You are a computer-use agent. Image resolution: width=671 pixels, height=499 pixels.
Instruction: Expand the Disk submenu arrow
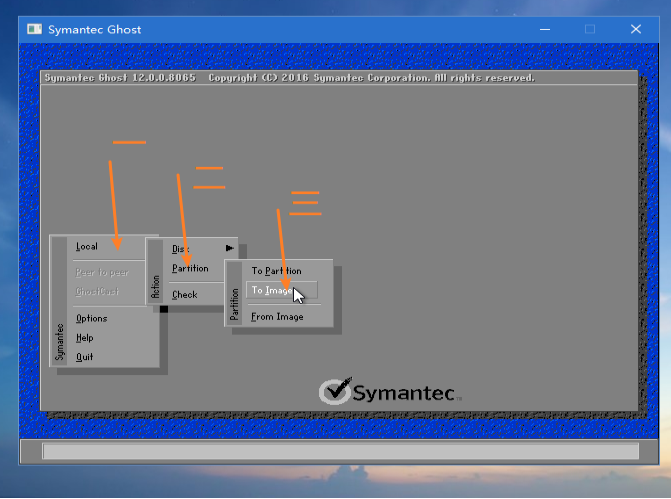pyautogui.click(x=230, y=248)
